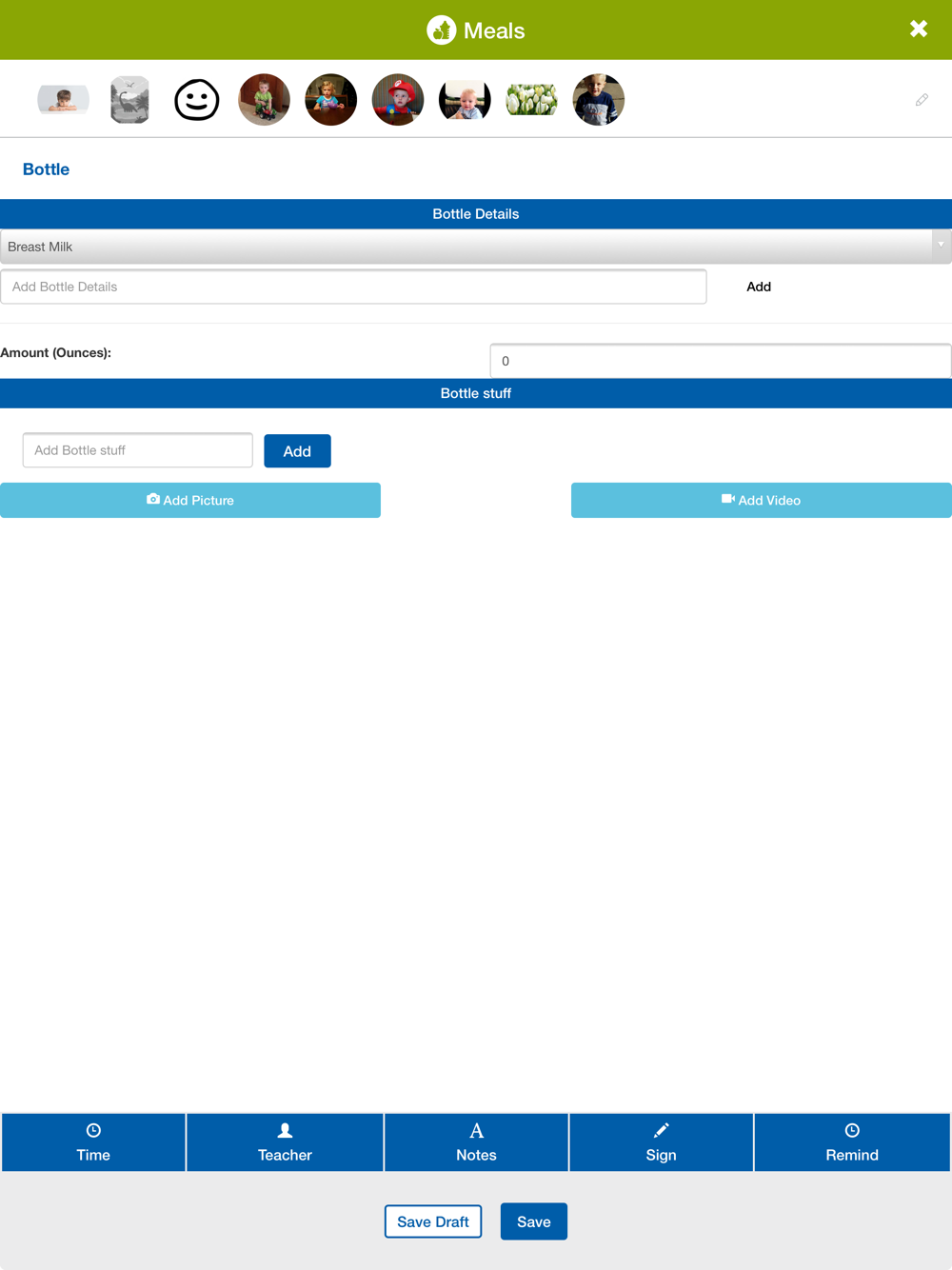Click the Meals apple logo icon

441,30
